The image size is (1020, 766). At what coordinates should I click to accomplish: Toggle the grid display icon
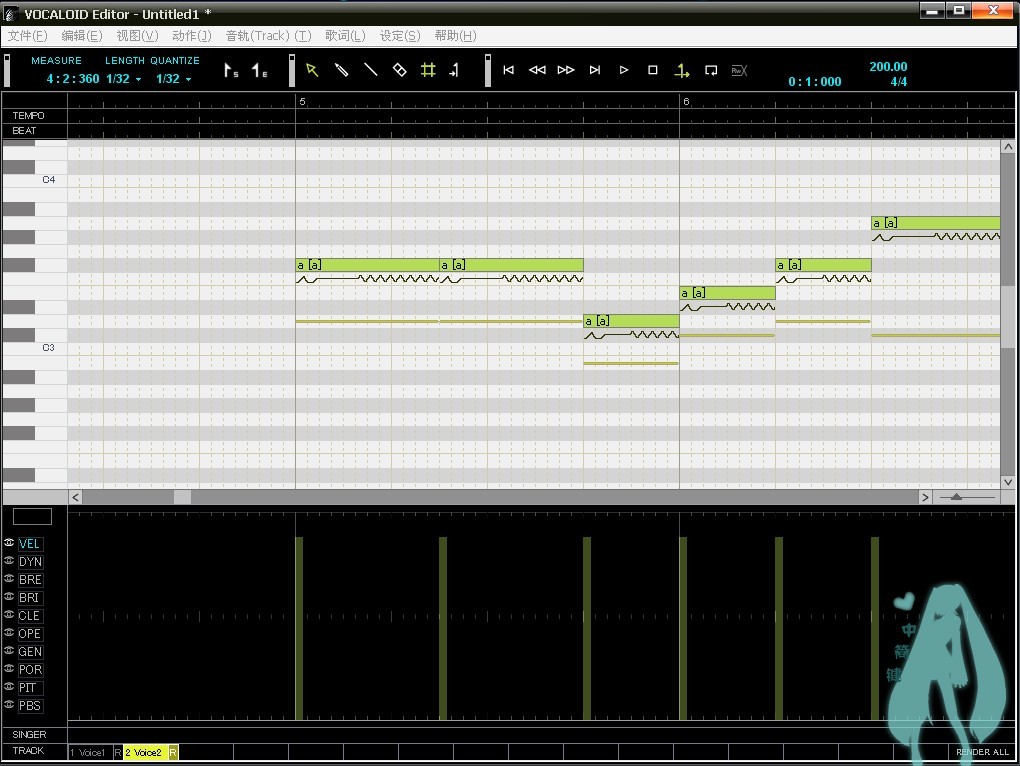click(x=428, y=70)
